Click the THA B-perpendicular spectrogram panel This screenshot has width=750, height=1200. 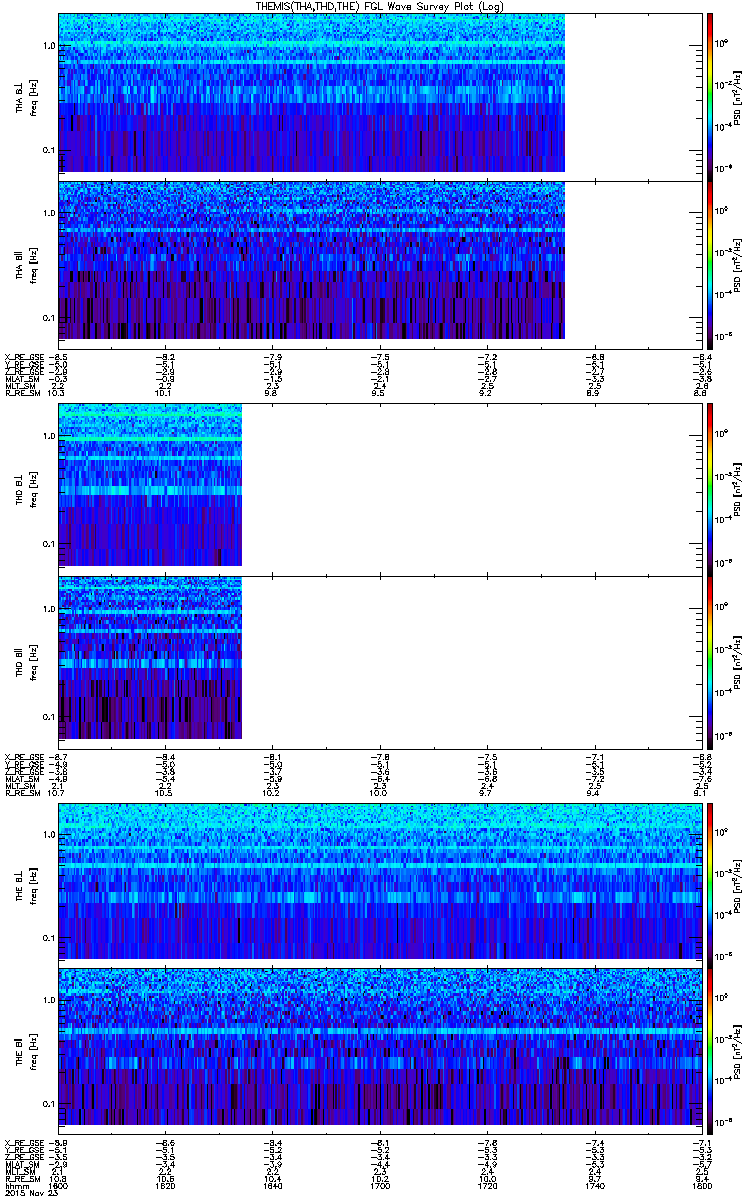(x=379, y=93)
